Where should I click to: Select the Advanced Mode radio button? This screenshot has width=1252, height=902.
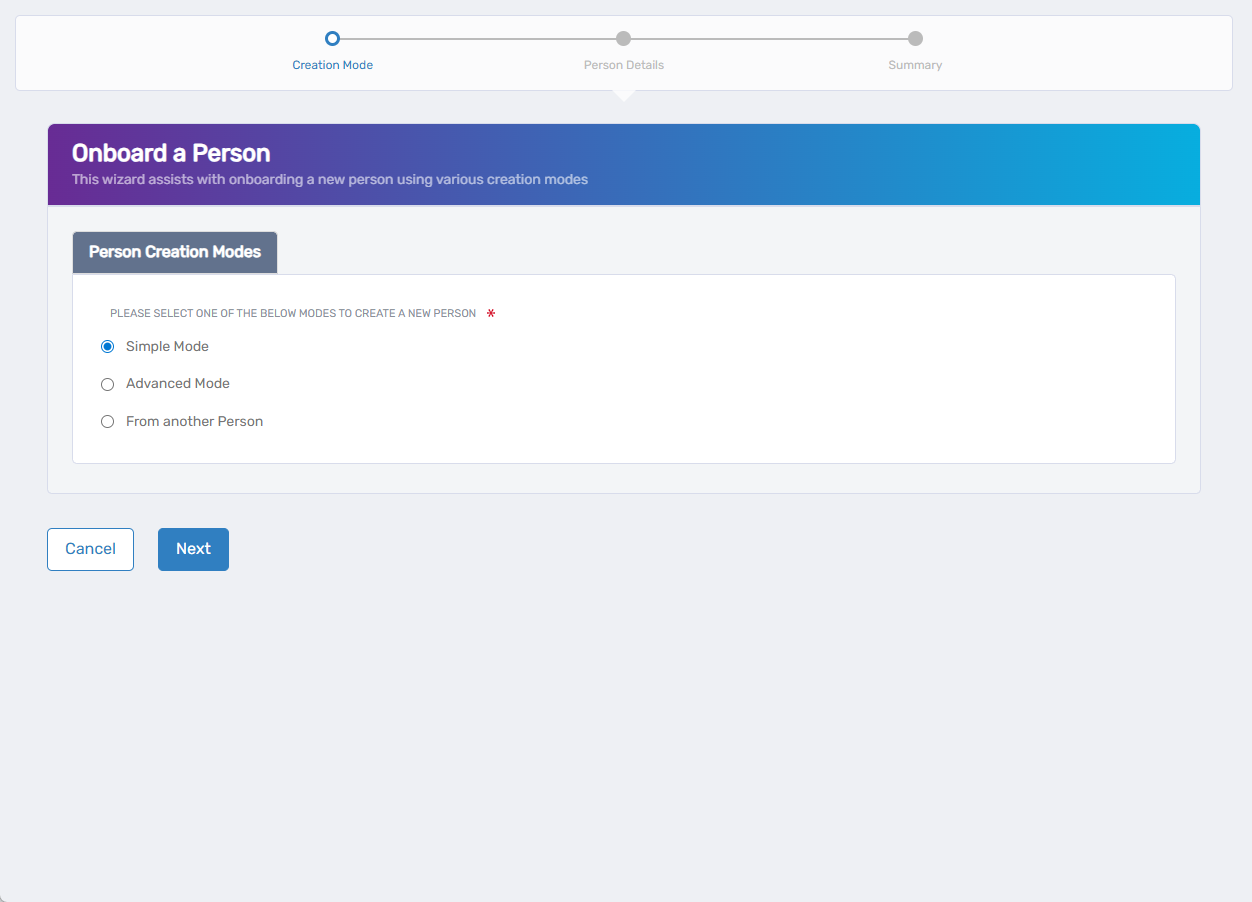click(107, 384)
